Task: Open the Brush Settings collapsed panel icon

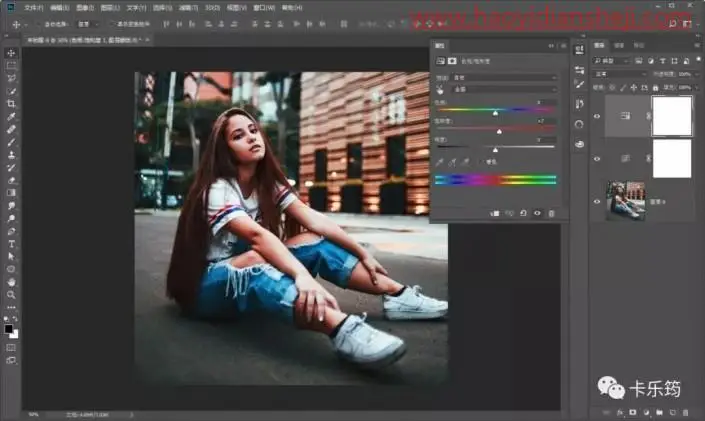Action: coord(579,84)
